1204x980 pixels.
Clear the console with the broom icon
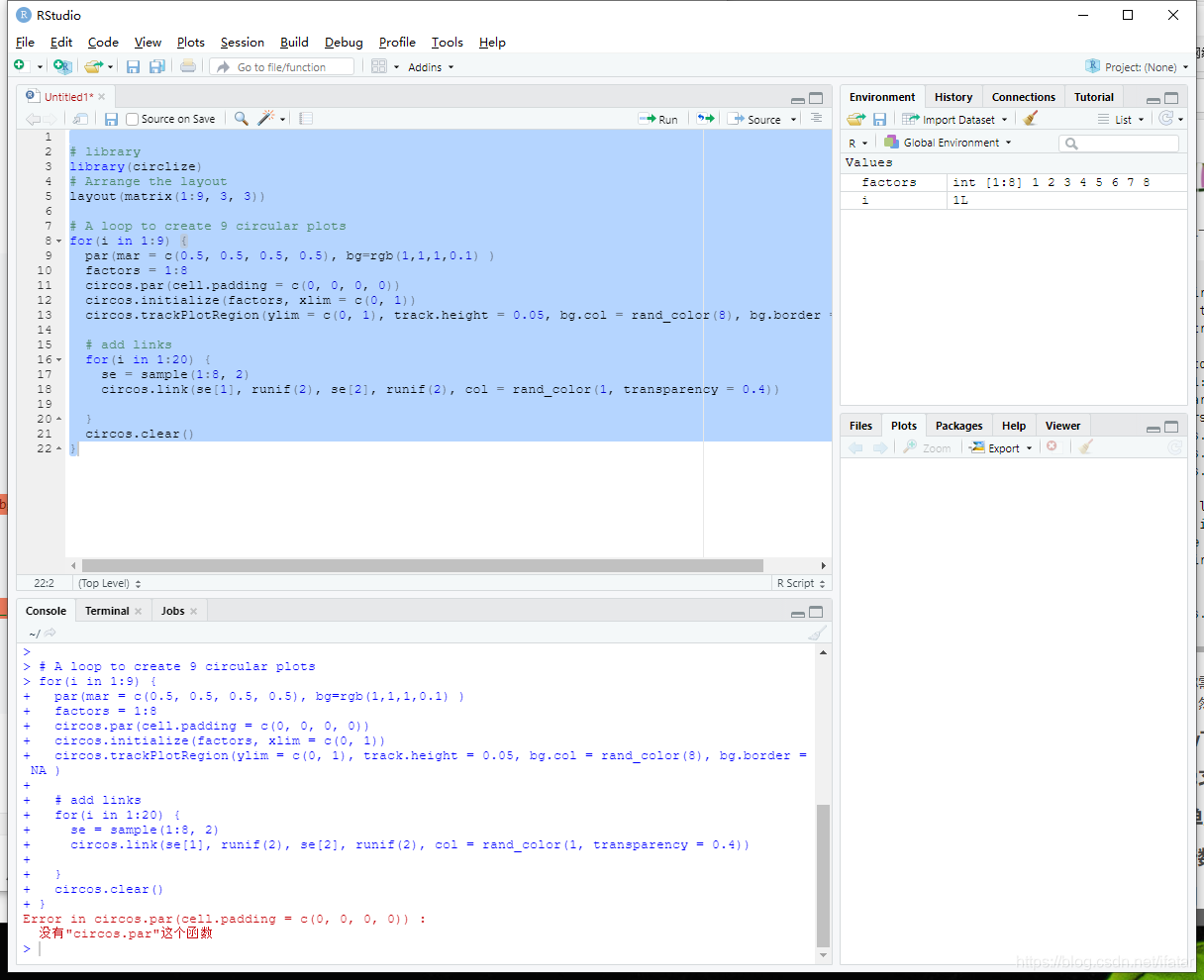[x=816, y=634]
